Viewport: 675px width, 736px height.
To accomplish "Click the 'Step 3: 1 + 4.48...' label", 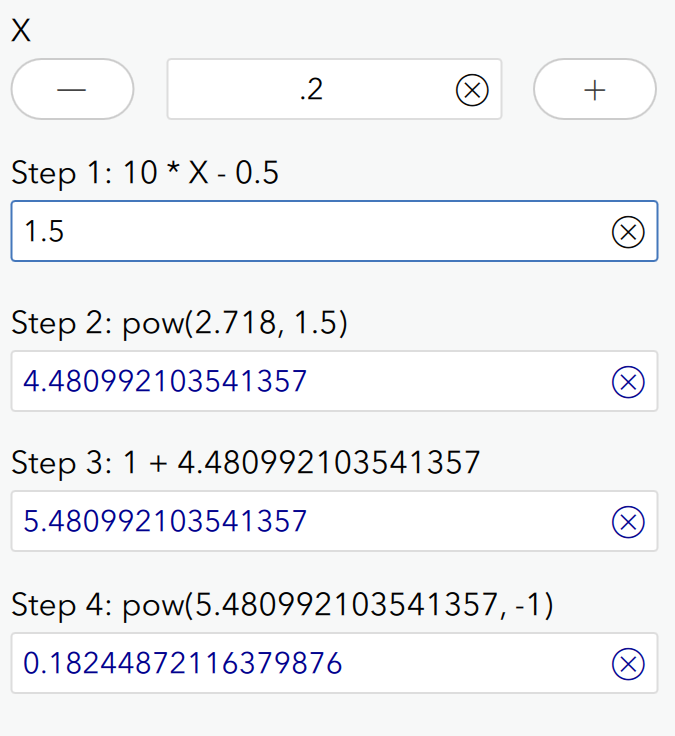I will [246, 463].
